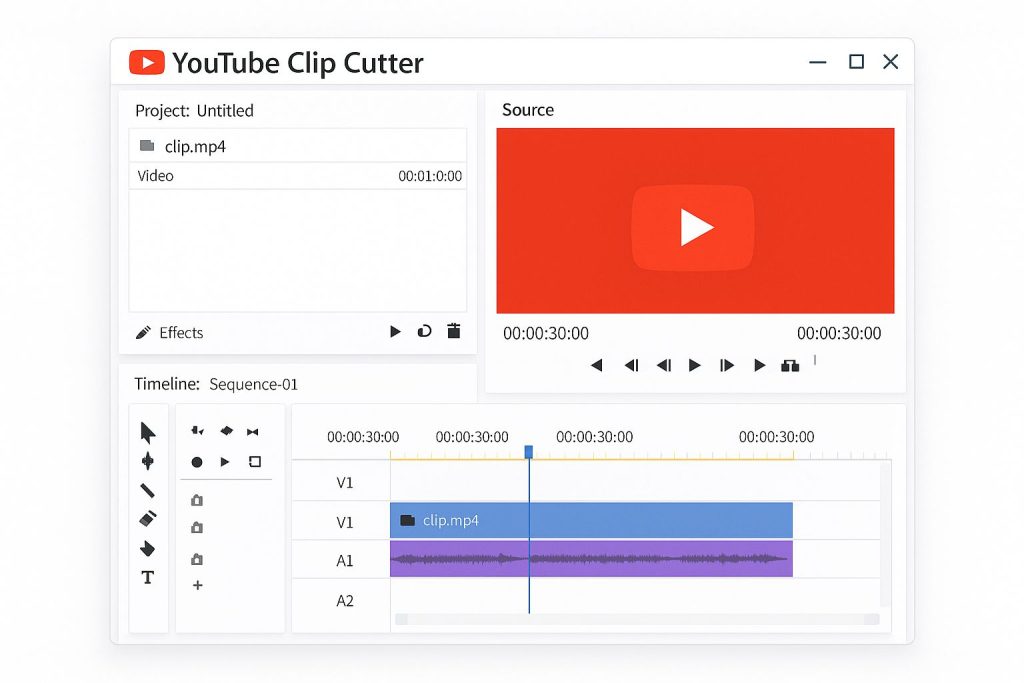1024x683 pixels.
Task: Click the Video row under clip.mp4
Action: [x=298, y=176]
